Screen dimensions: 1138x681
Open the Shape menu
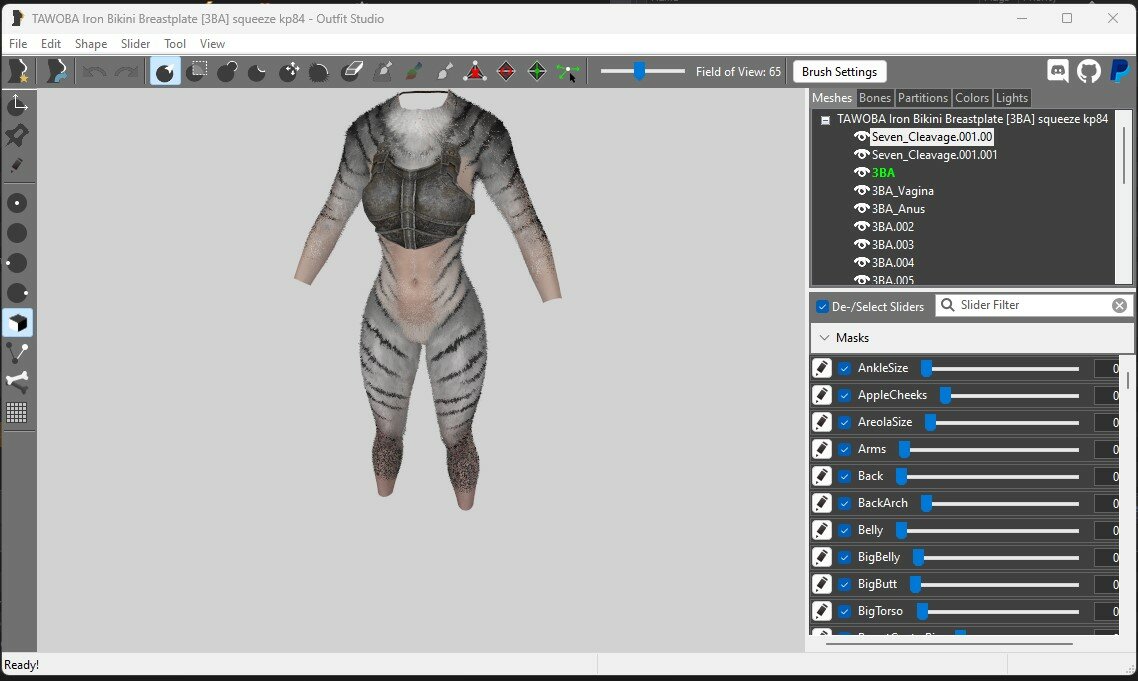(91, 44)
